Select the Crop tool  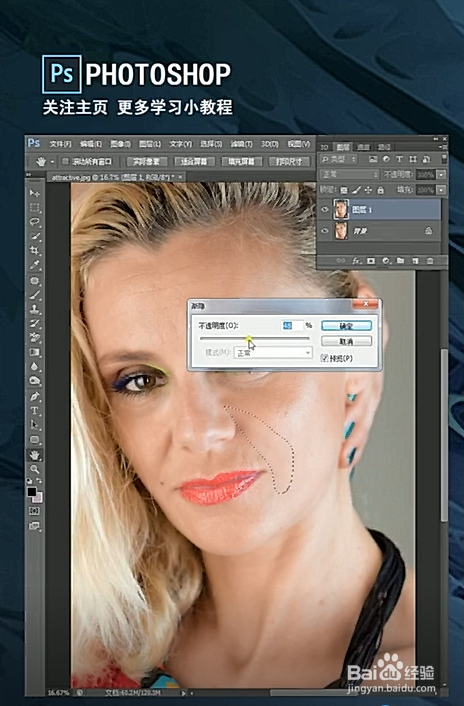coord(35,251)
